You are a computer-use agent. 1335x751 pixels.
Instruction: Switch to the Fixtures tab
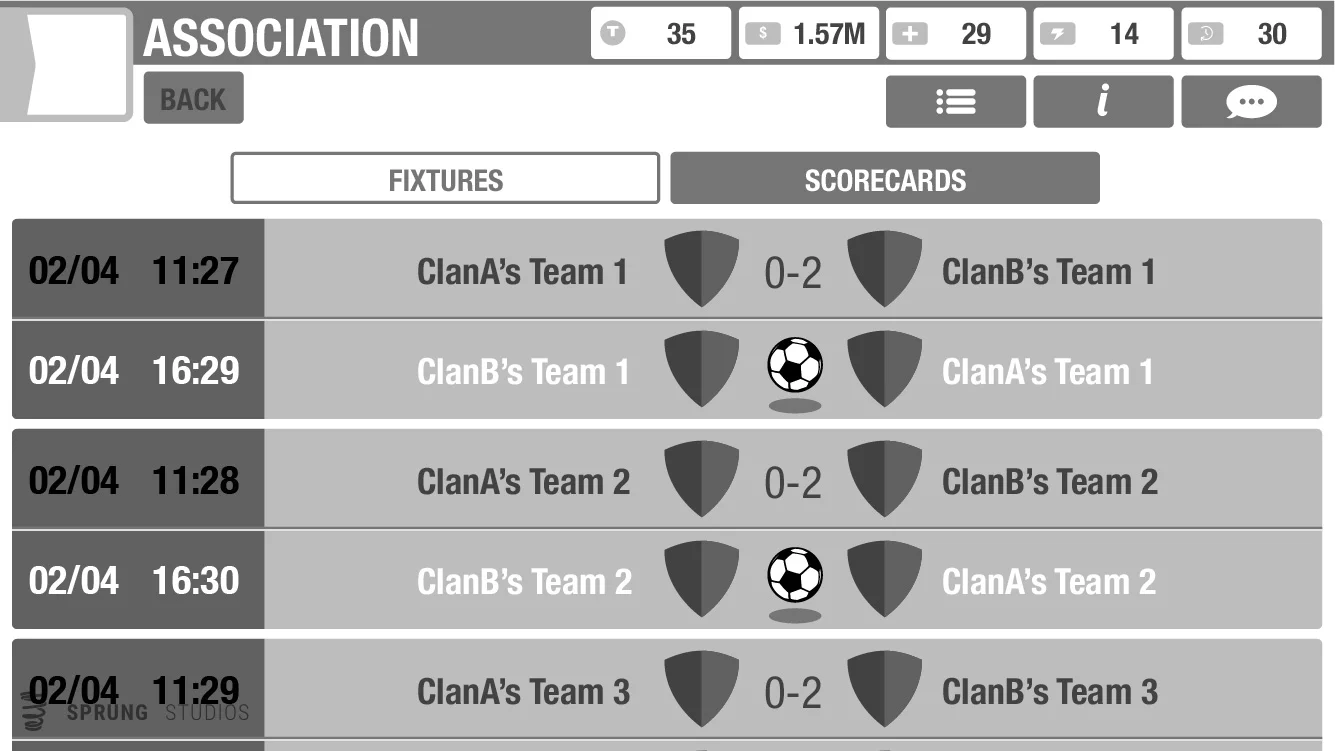(445, 179)
